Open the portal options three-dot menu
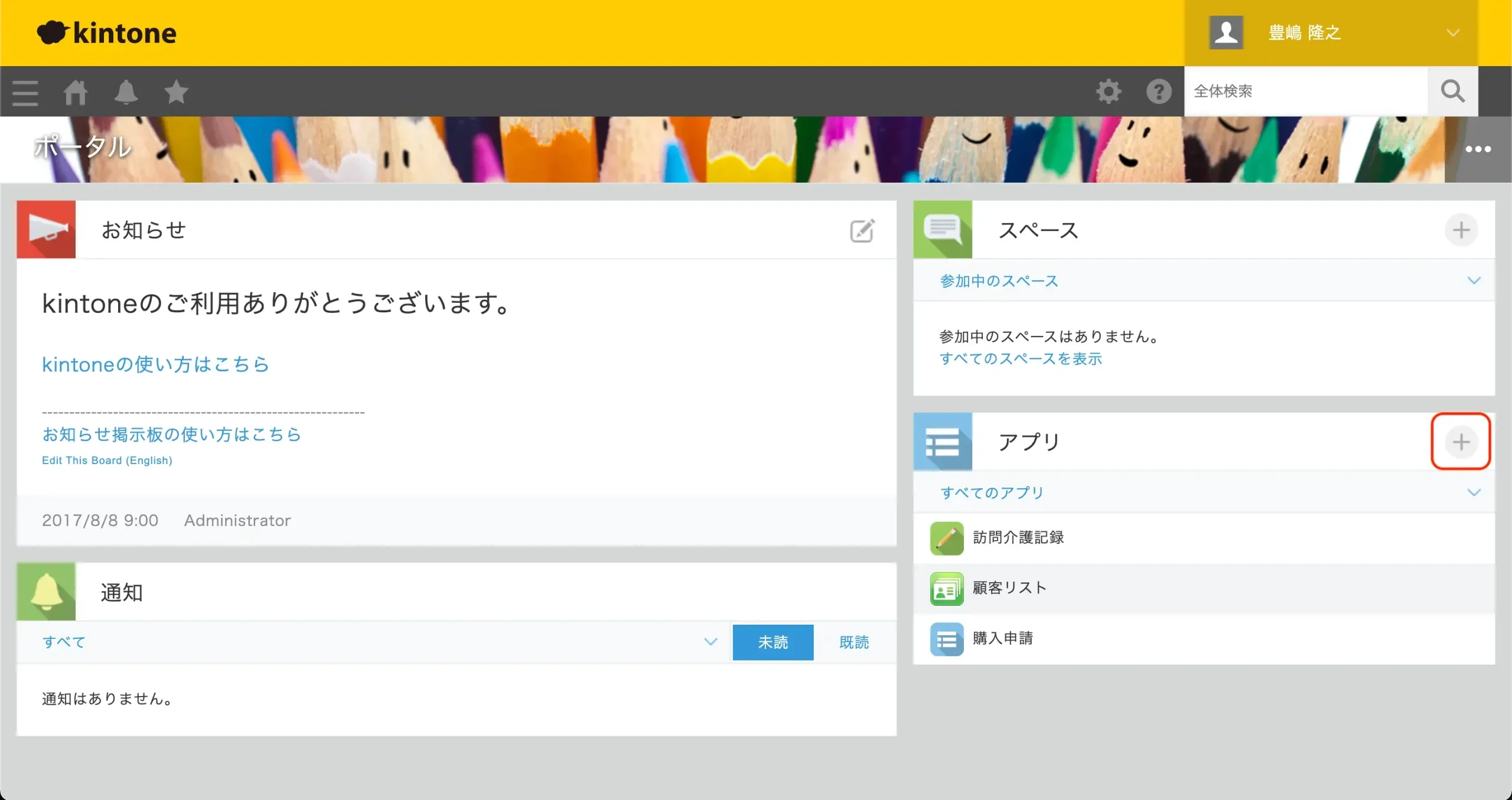This screenshot has width=1512, height=800. tap(1478, 149)
